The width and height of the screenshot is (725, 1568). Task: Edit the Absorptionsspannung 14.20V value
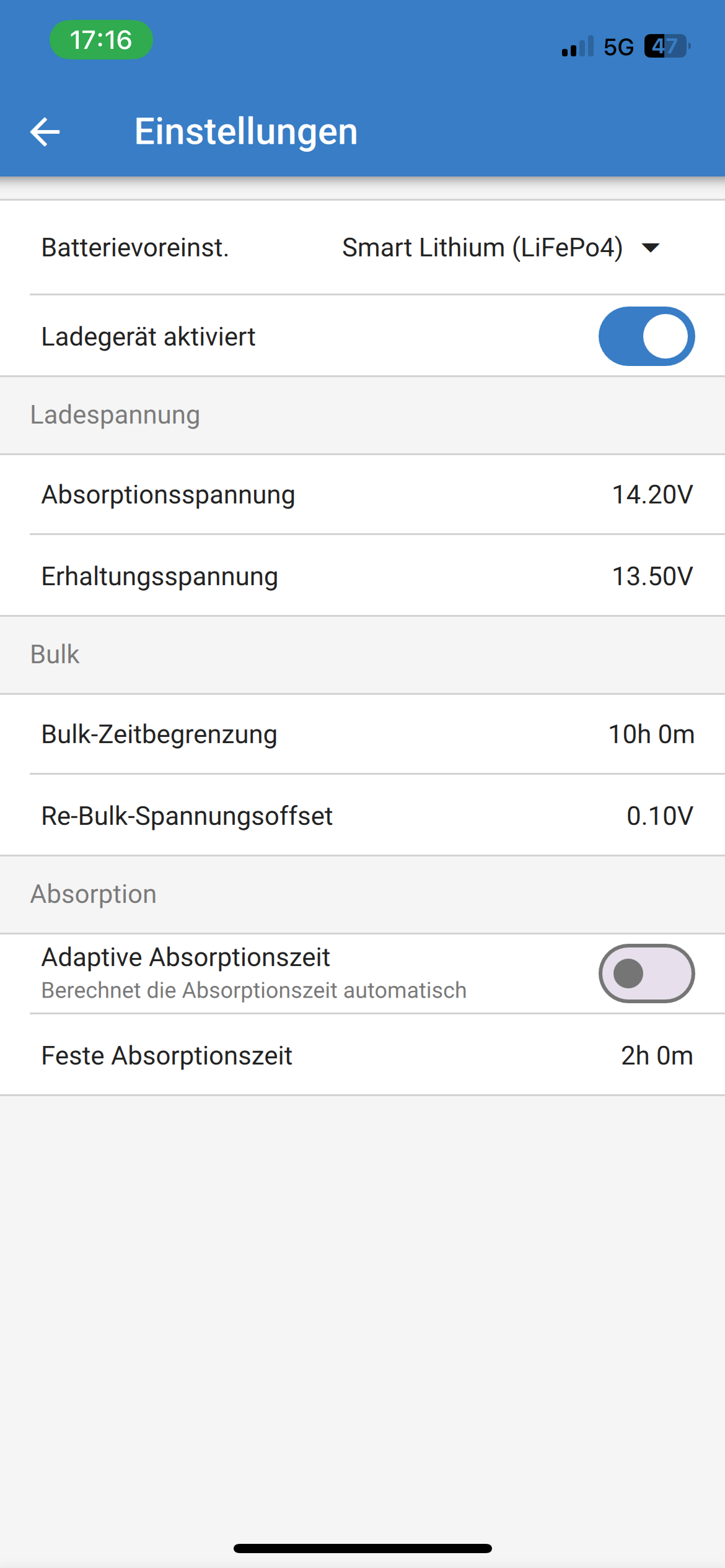pyautogui.click(x=652, y=495)
